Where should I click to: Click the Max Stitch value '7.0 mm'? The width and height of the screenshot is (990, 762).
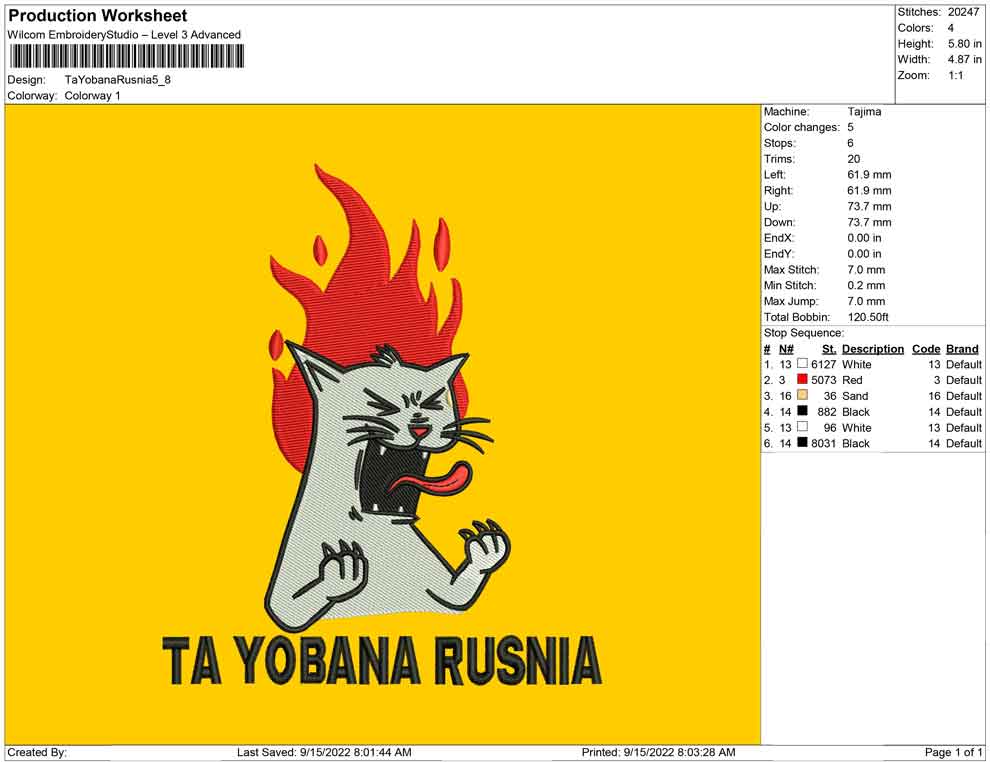(x=866, y=270)
